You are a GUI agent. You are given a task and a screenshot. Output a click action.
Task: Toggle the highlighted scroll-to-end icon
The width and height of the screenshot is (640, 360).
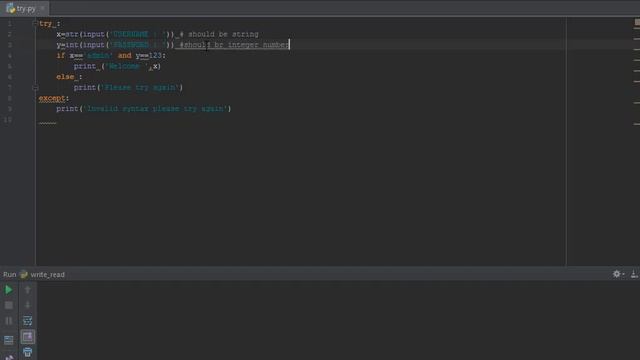[27, 337]
